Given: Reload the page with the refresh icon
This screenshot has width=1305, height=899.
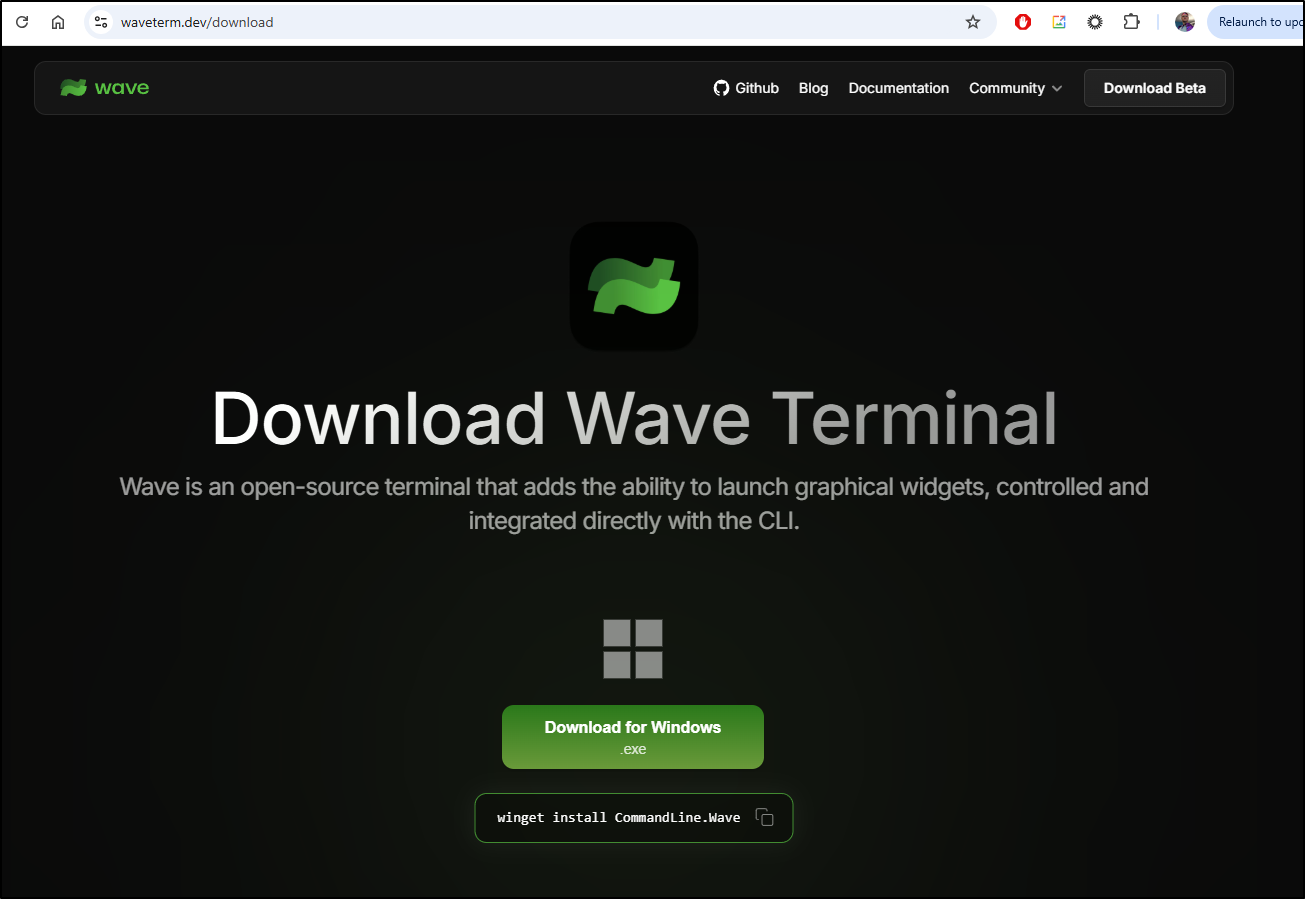Looking at the screenshot, I should point(22,22).
